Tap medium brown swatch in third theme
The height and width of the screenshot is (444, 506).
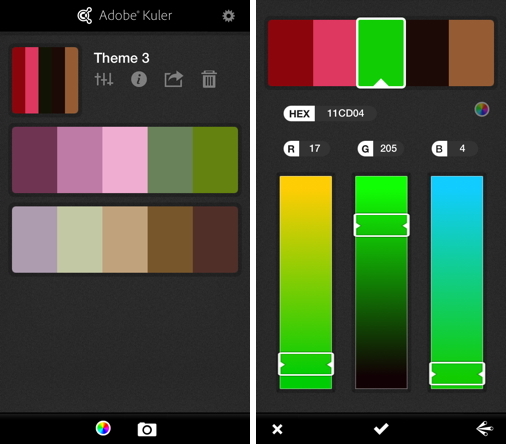pyautogui.click(x=170, y=239)
